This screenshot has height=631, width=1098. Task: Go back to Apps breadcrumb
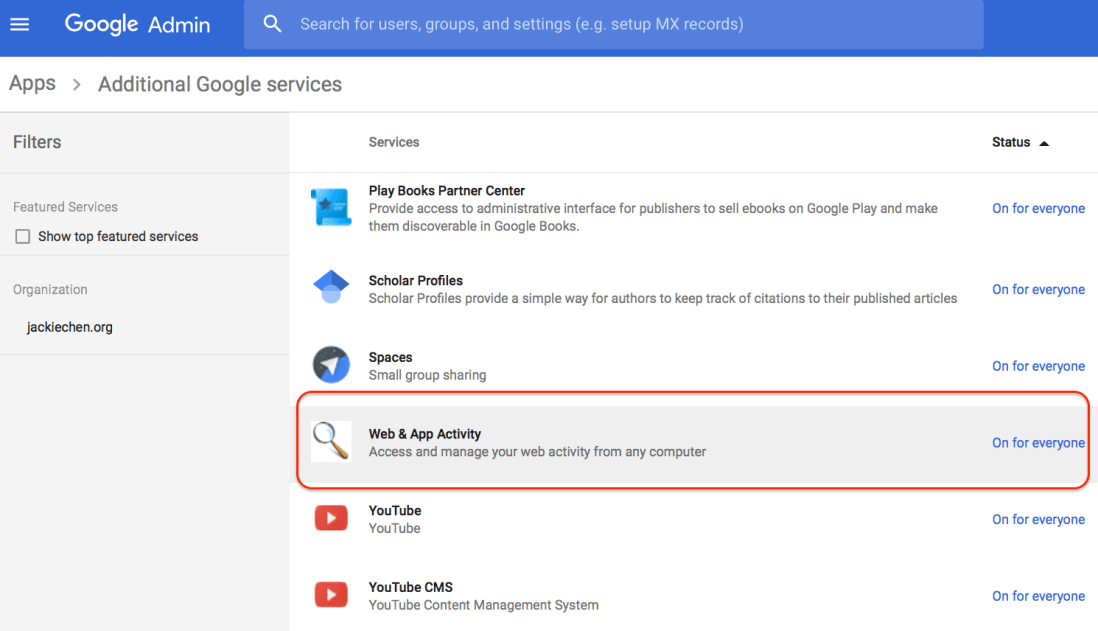(x=32, y=84)
